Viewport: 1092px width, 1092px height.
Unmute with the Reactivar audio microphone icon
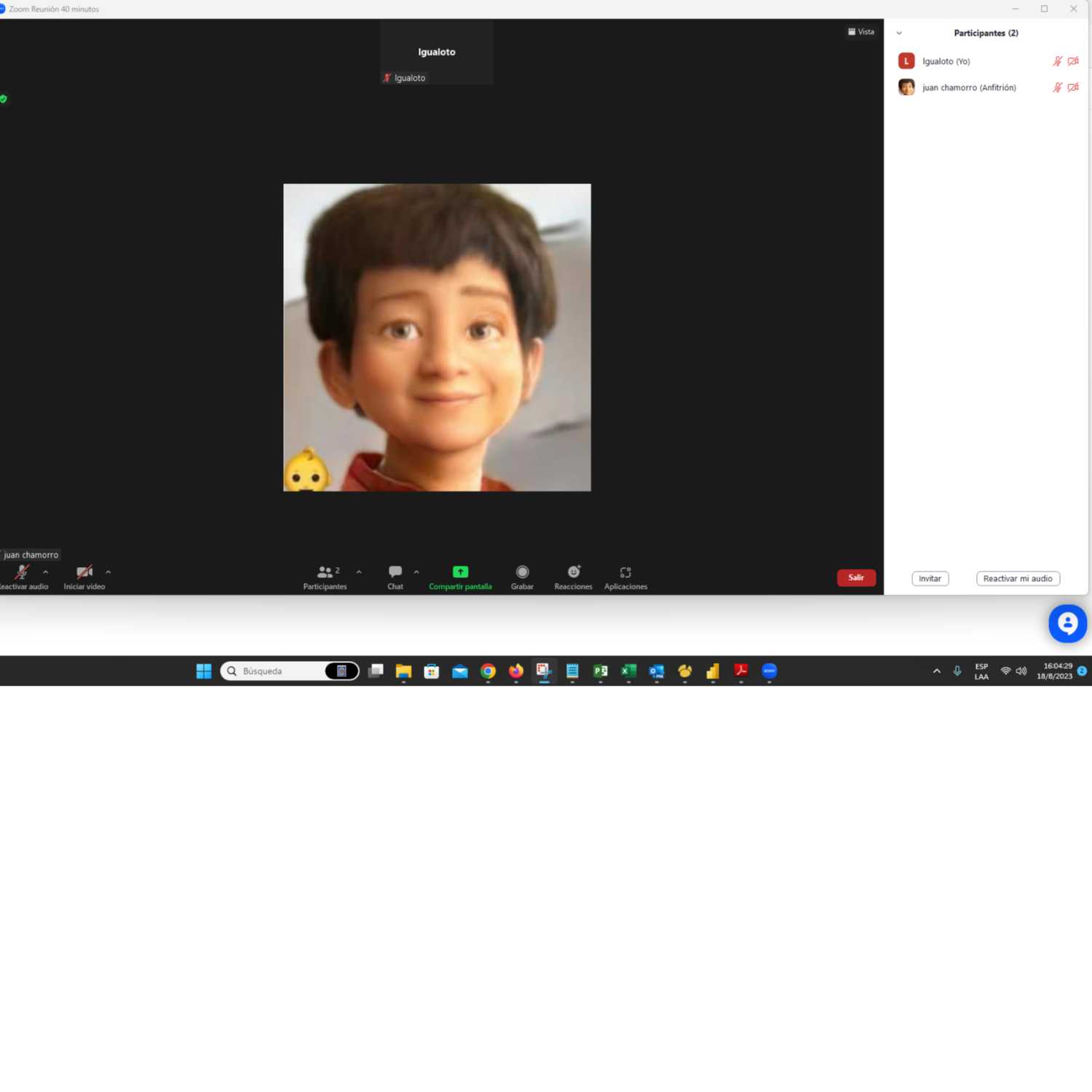click(x=23, y=572)
